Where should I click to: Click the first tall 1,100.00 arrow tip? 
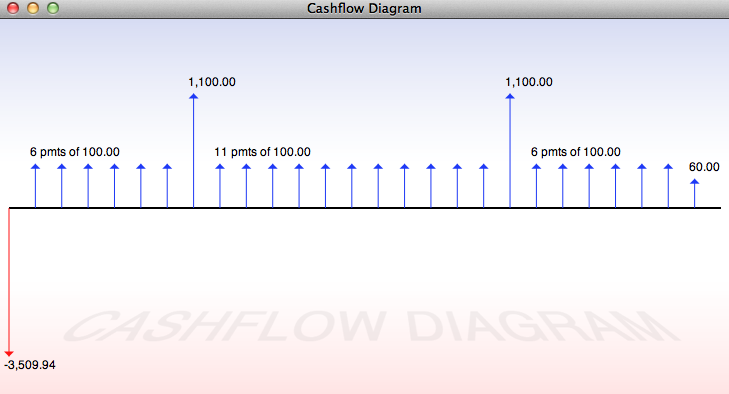pyautogui.click(x=193, y=96)
